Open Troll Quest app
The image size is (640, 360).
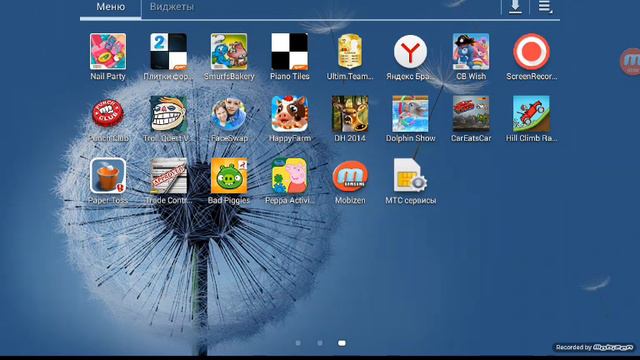168,114
